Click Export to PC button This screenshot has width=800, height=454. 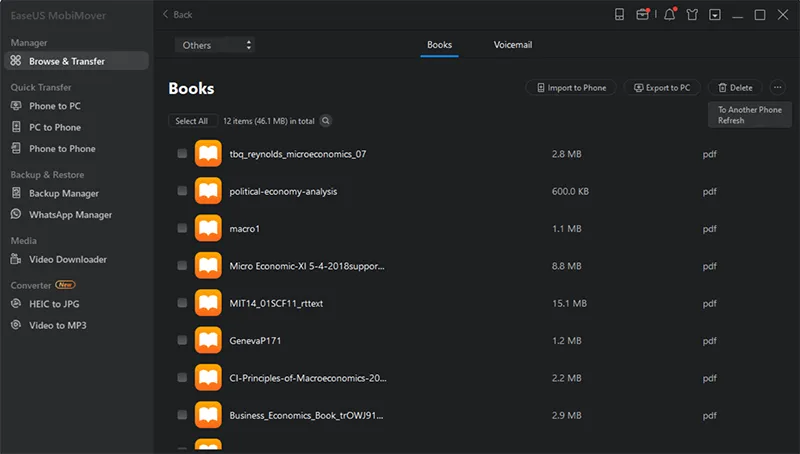(x=662, y=88)
